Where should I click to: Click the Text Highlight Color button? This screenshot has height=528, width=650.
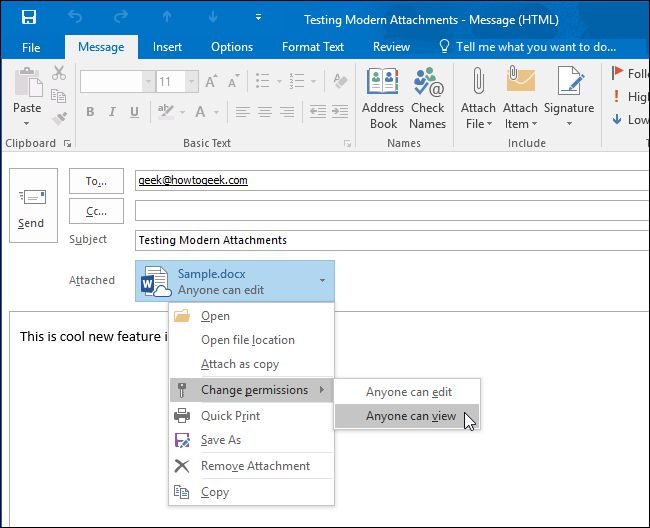tap(166, 111)
